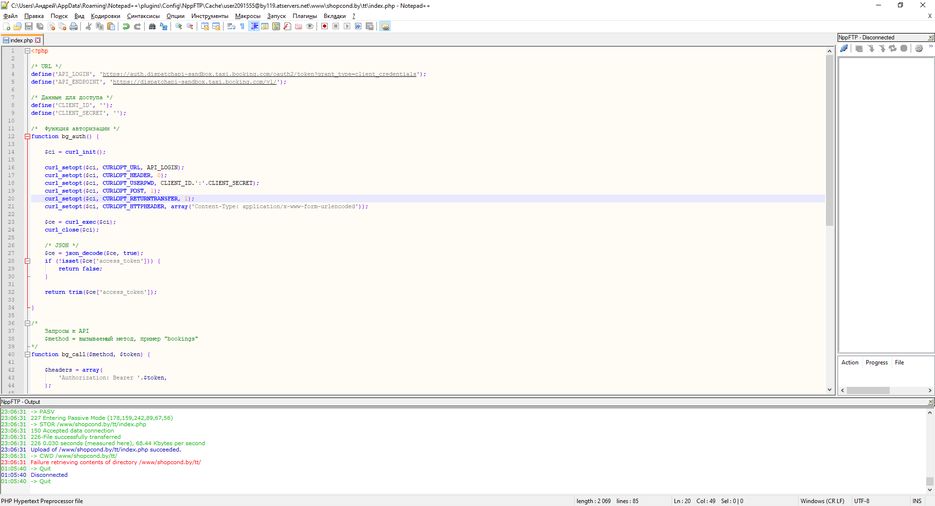Click Windows (CR LF) in status bar
Viewport: 935px width, 506px height.
822,501
